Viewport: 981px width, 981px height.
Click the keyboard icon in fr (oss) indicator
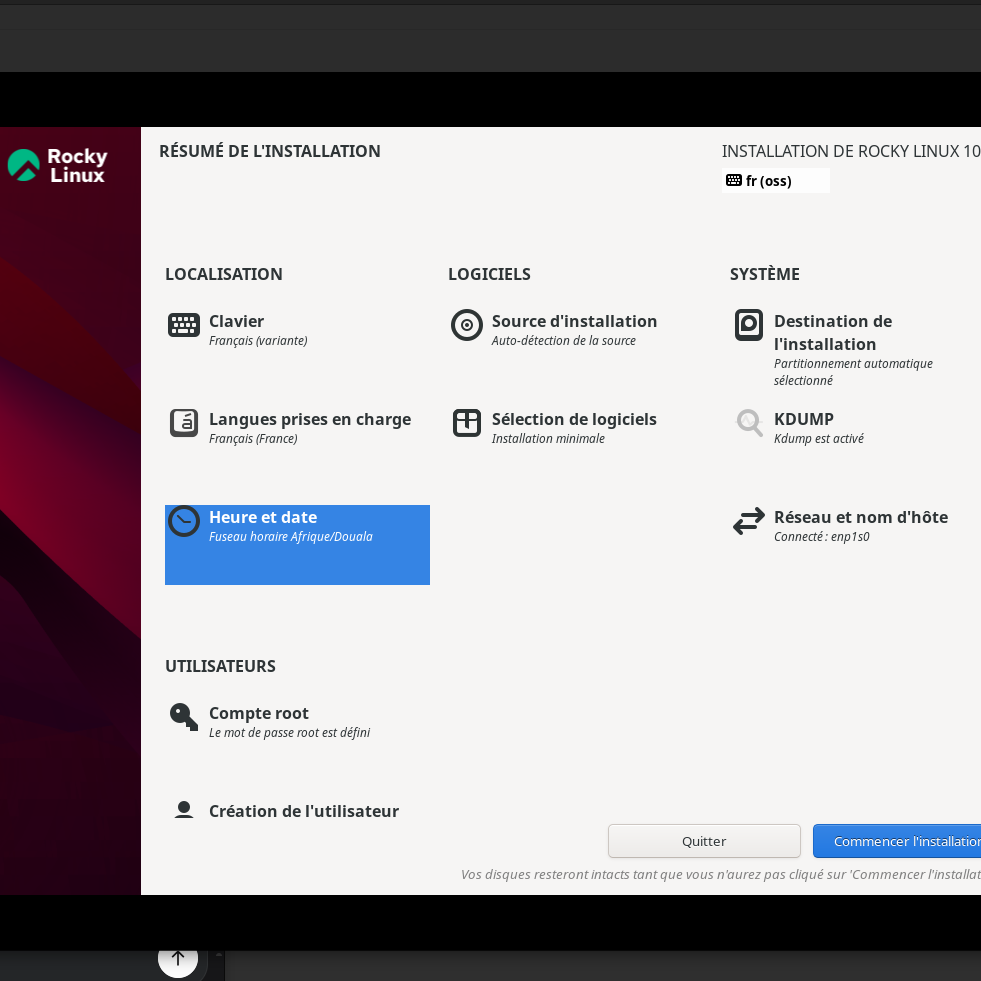[734, 180]
